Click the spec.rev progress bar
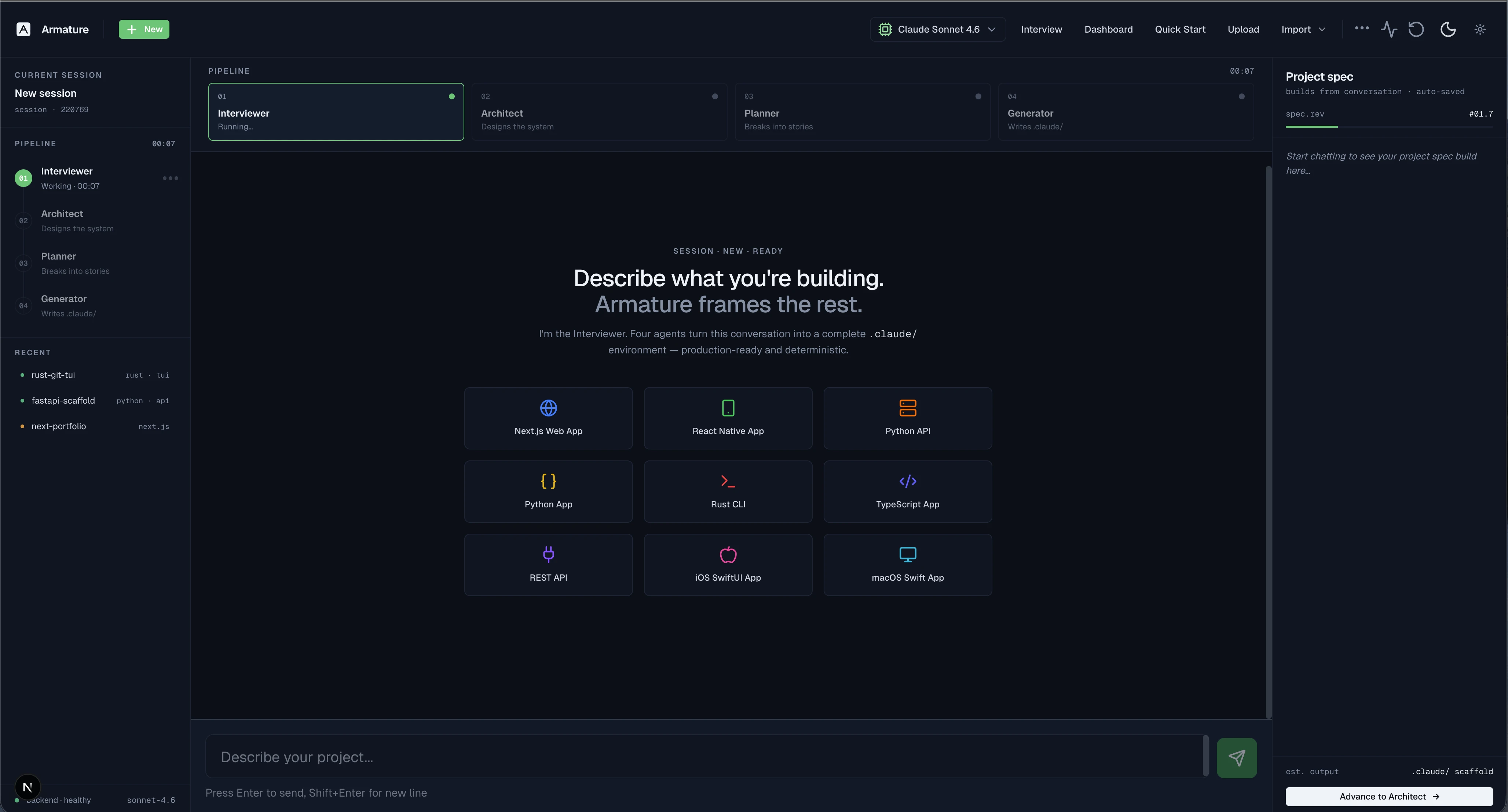The height and width of the screenshot is (812, 1508). (1388, 126)
